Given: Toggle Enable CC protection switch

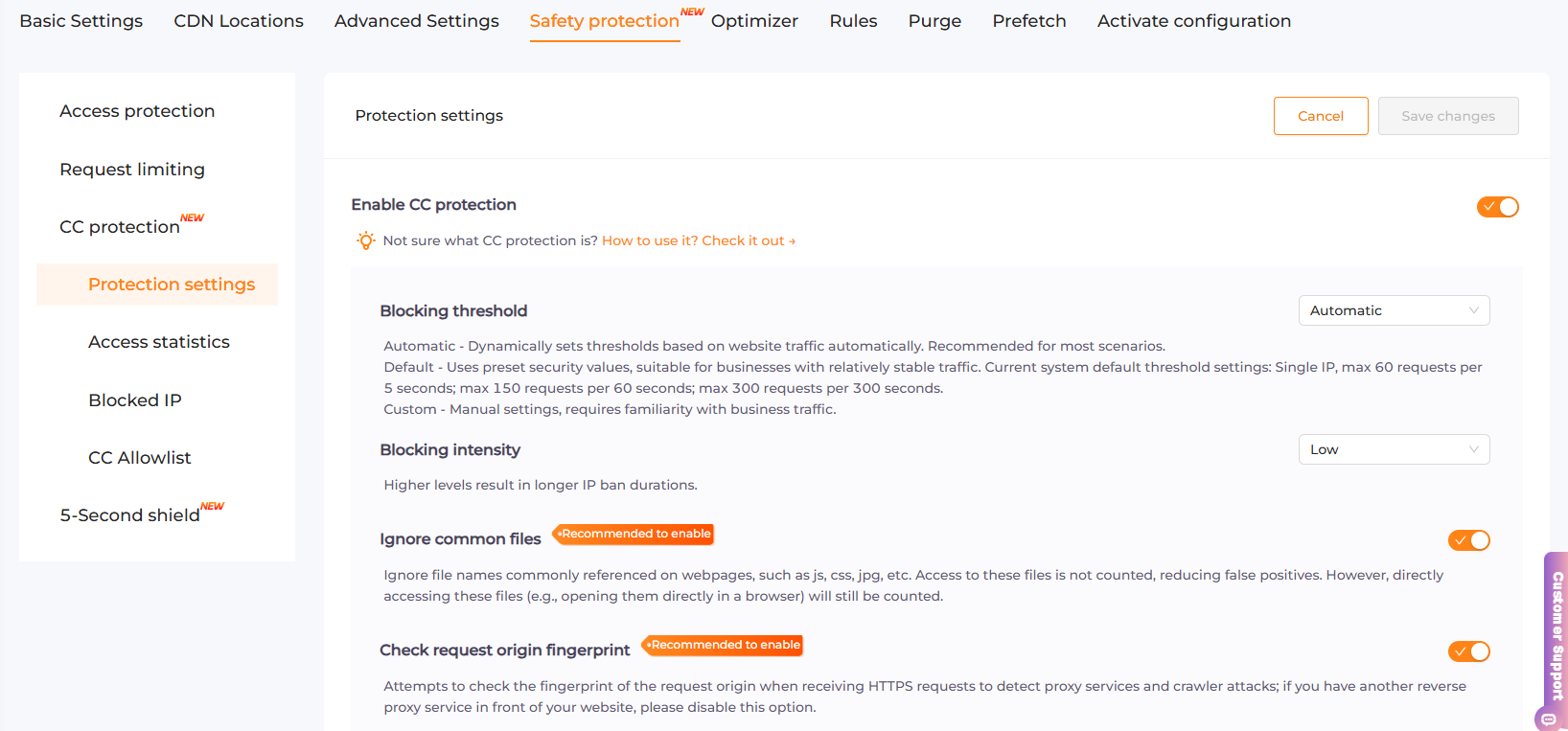Looking at the screenshot, I should click(x=1496, y=207).
